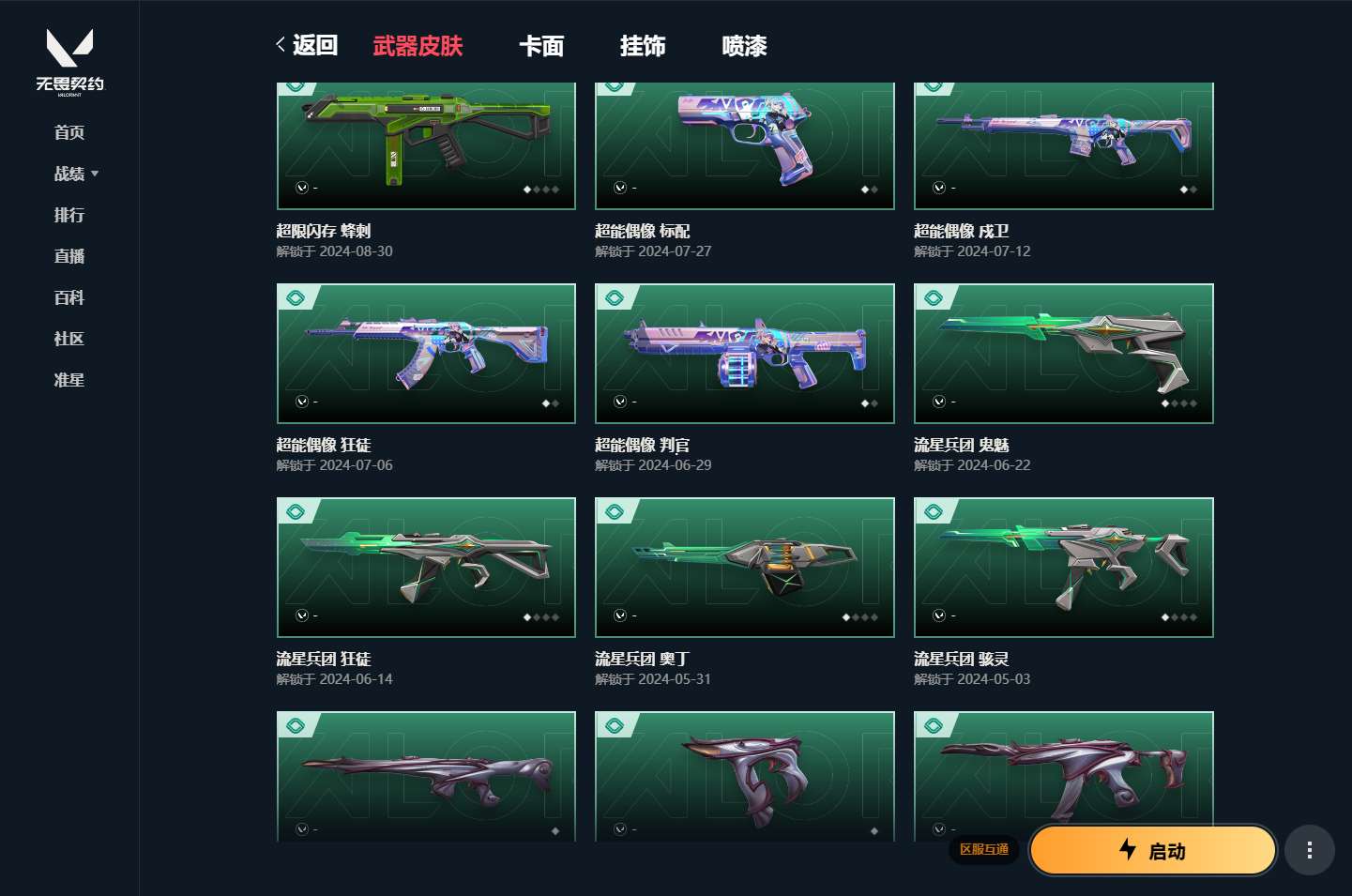The height and width of the screenshot is (896, 1352).
Task: Select the 超限闪存 蜂刺 skin thumbnail
Action: (426, 145)
